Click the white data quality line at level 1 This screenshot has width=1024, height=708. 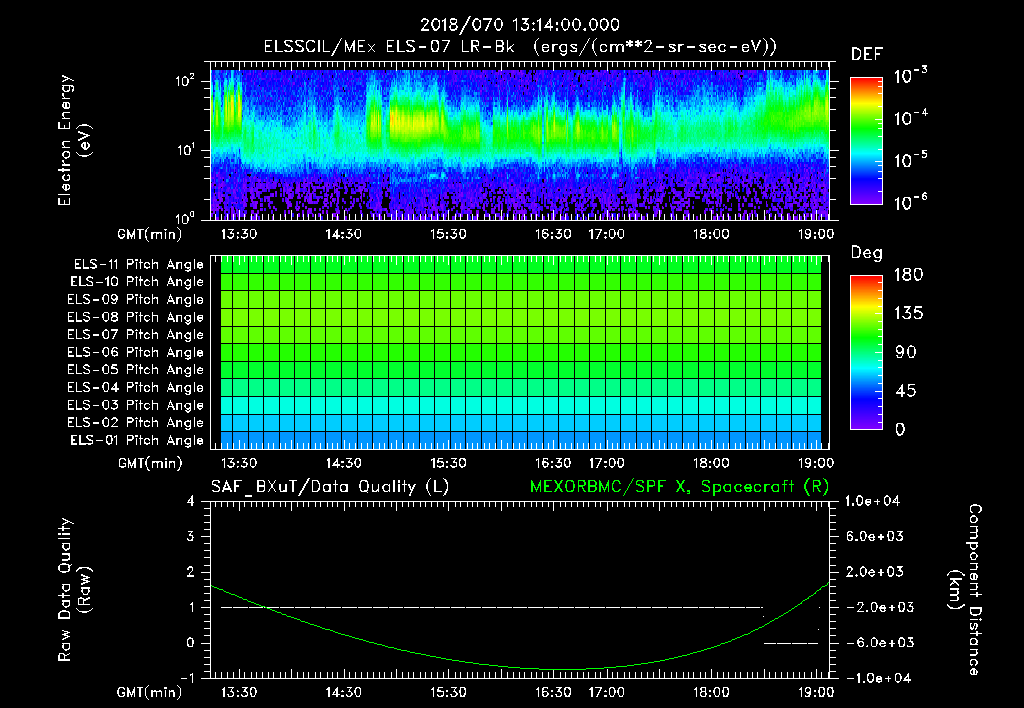[492, 607]
